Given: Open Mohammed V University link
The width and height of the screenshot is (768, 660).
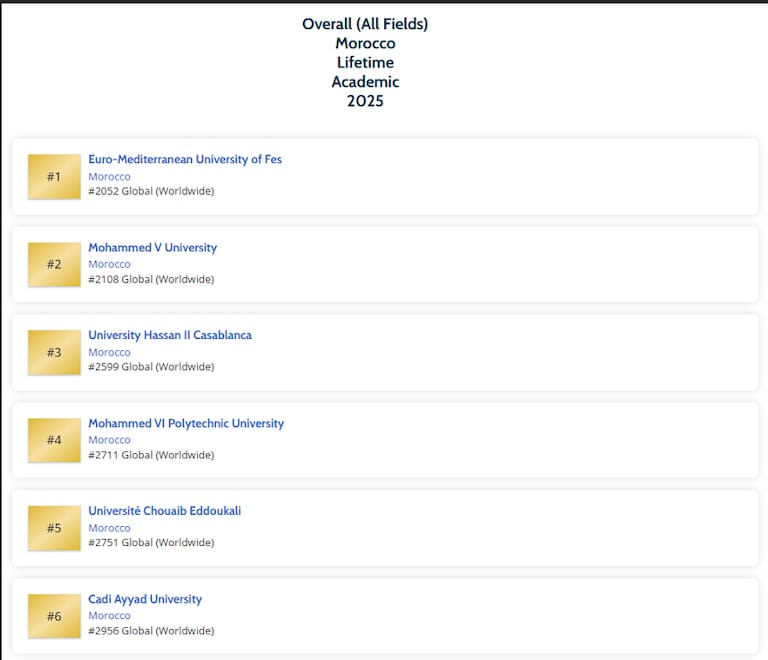Looking at the screenshot, I should pos(152,247).
